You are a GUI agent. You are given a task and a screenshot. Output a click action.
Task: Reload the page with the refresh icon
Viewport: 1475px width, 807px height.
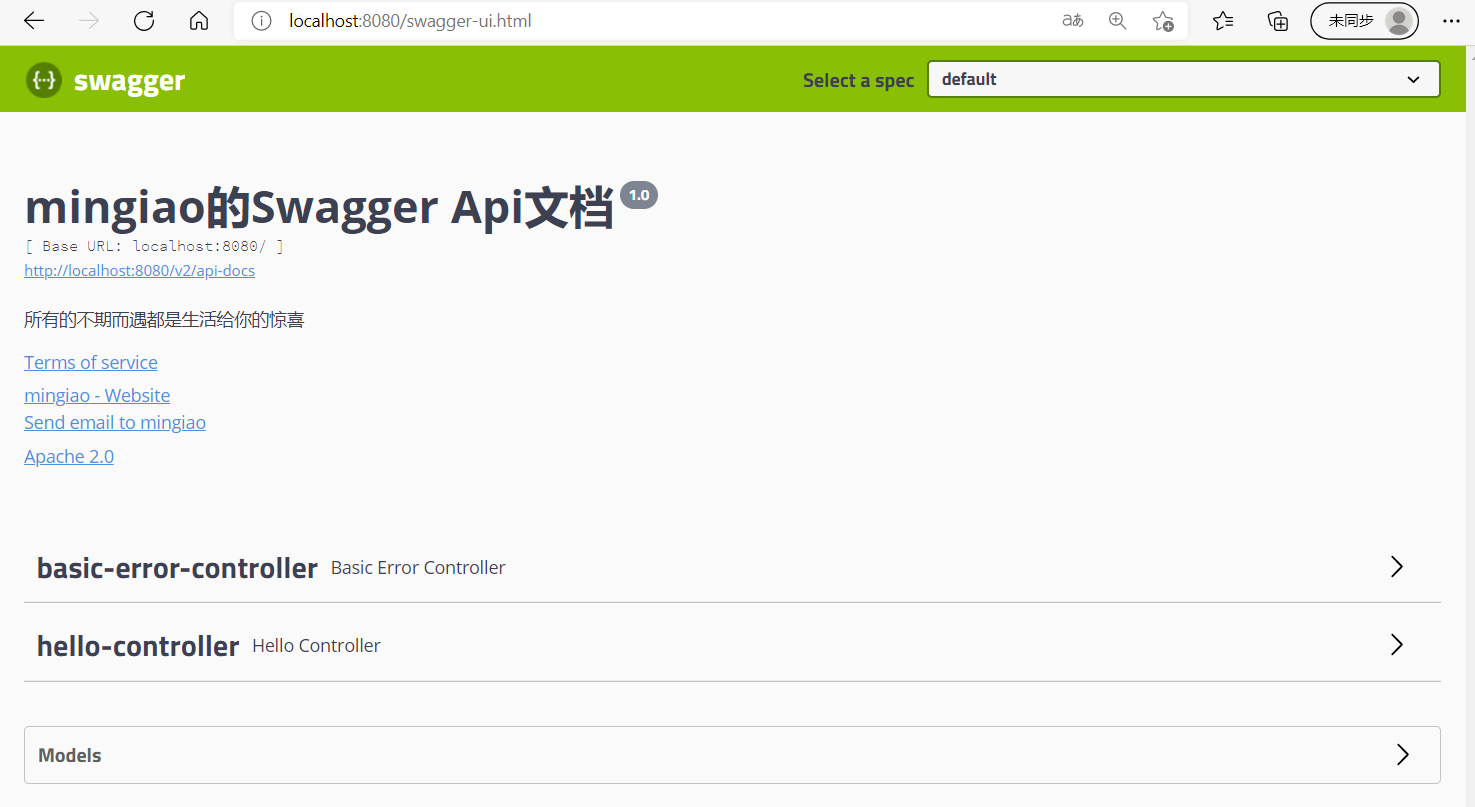pyautogui.click(x=144, y=21)
